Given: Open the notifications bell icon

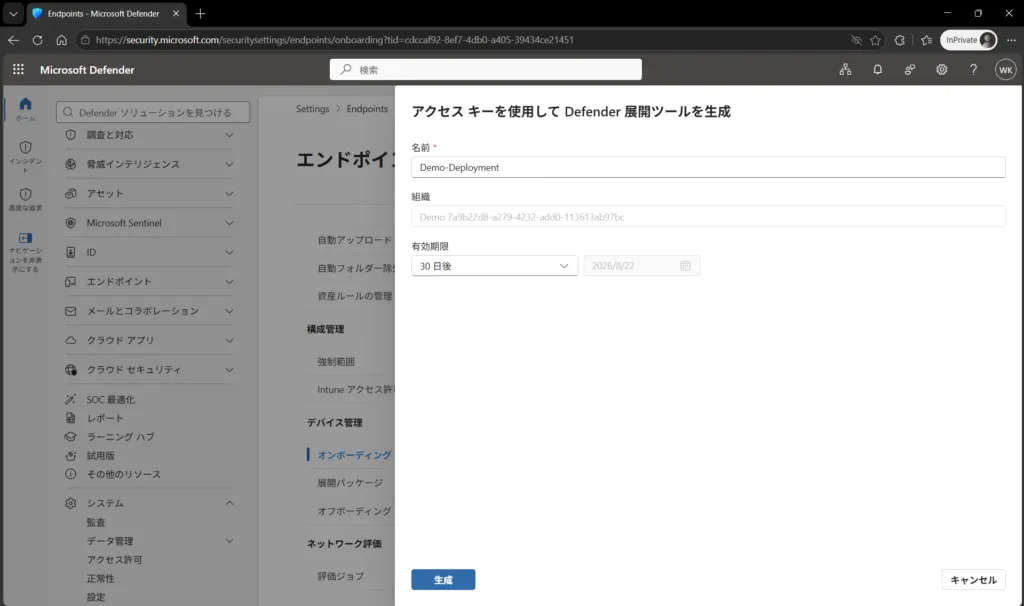Looking at the screenshot, I should [x=878, y=69].
